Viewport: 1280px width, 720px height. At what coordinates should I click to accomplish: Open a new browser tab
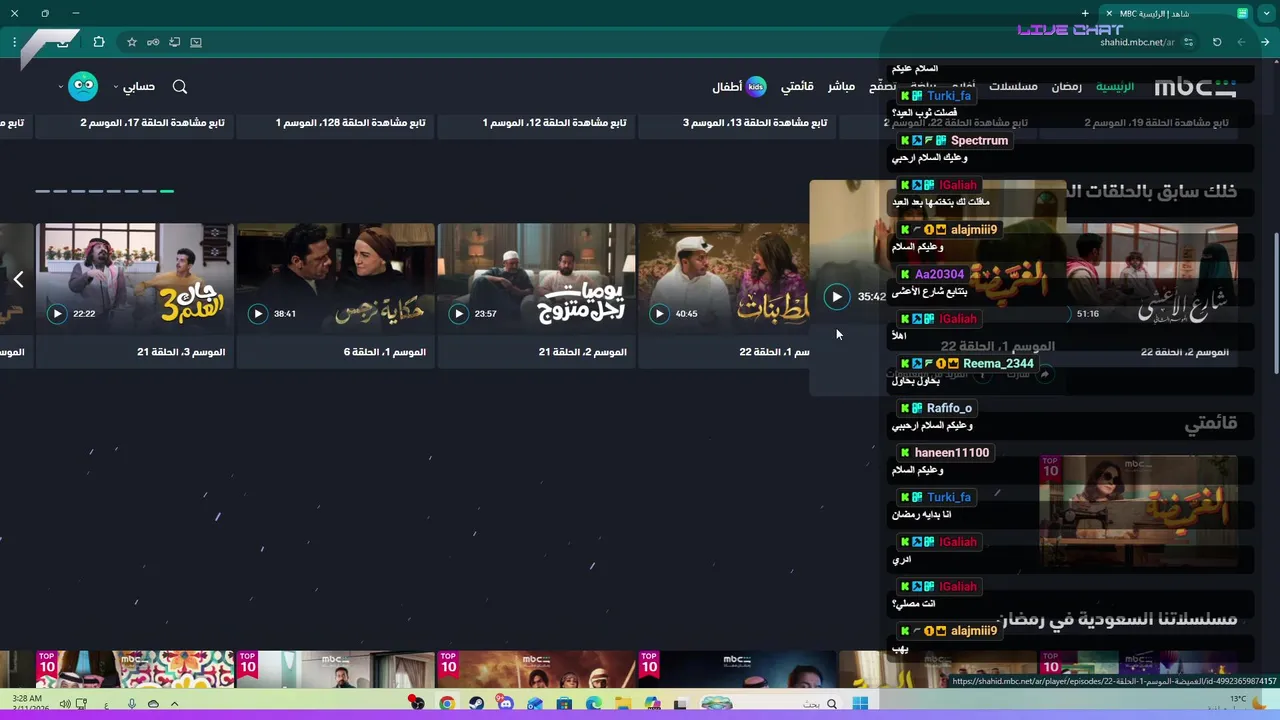[1085, 13]
